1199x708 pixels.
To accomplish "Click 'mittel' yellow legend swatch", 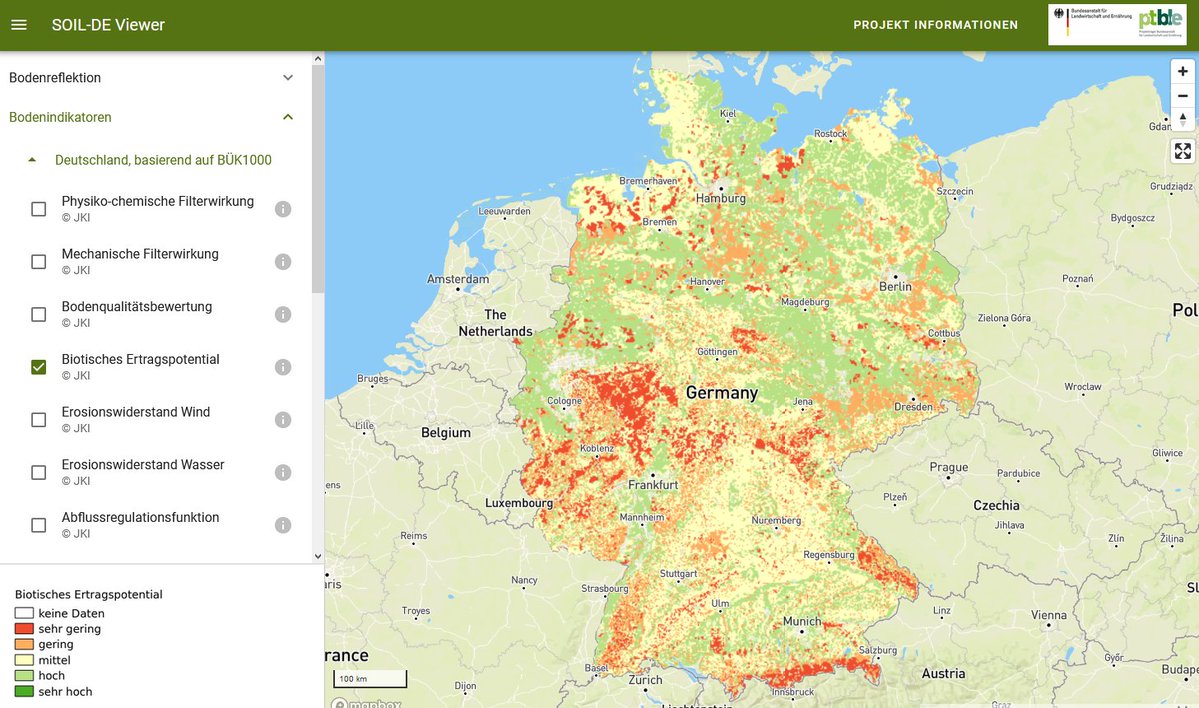I will (x=24, y=660).
